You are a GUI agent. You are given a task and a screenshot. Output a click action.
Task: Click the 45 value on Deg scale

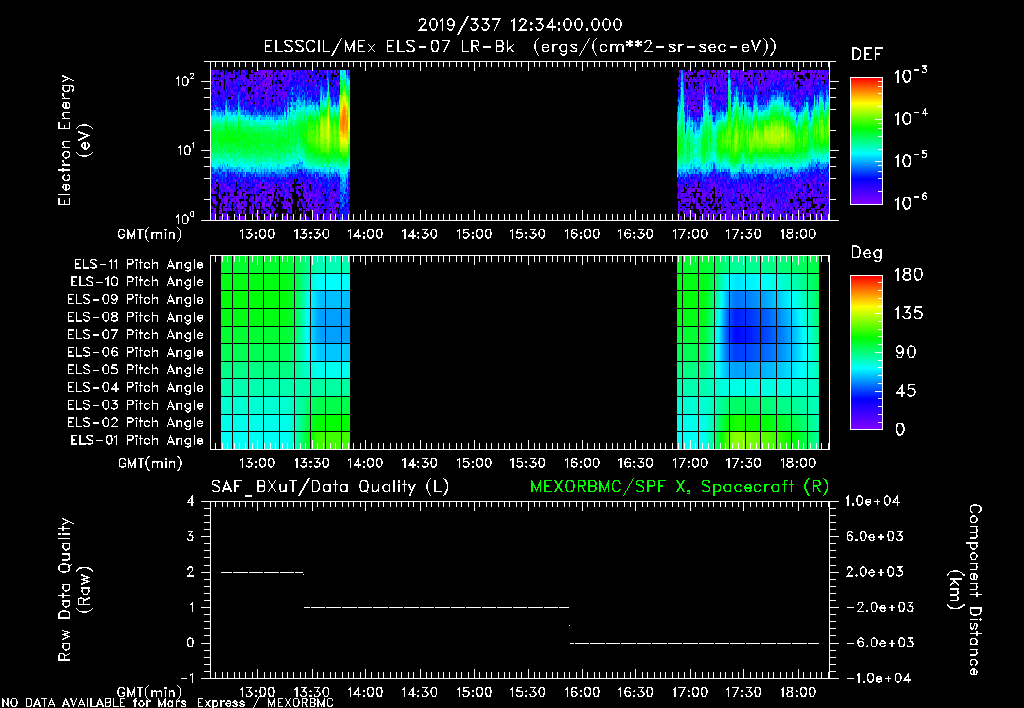coord(905,391)
